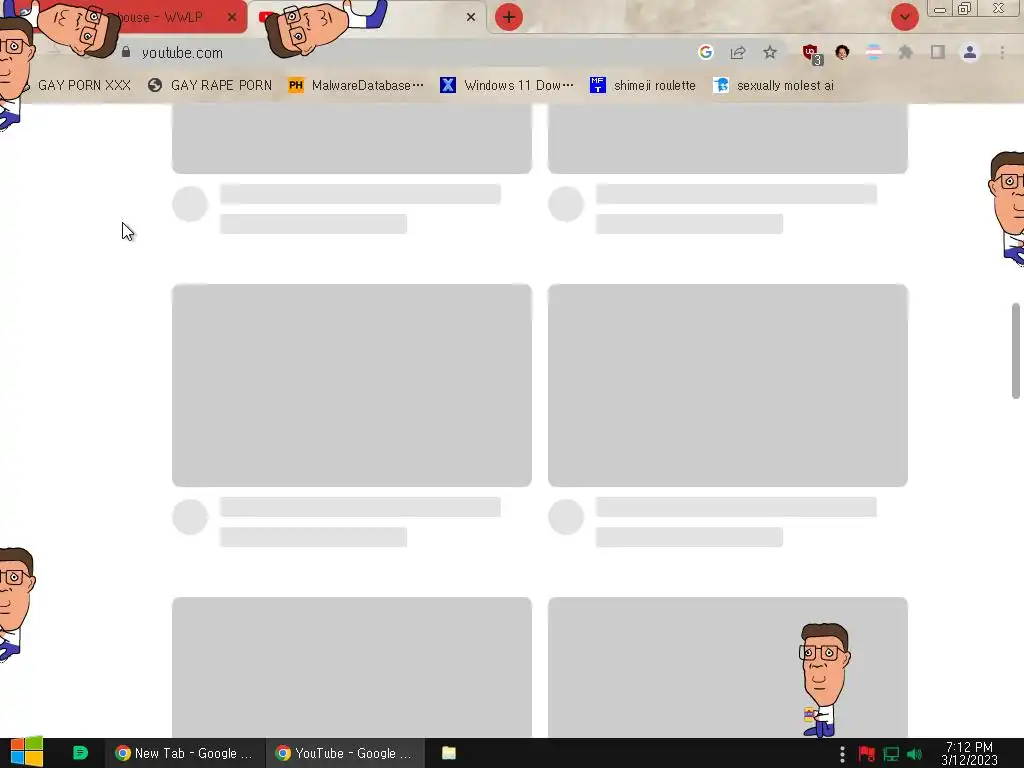The width and height of the screenshot is (1024, 768).
Task: Switch to the WWLP tab
Action: [x=165, y=17]
